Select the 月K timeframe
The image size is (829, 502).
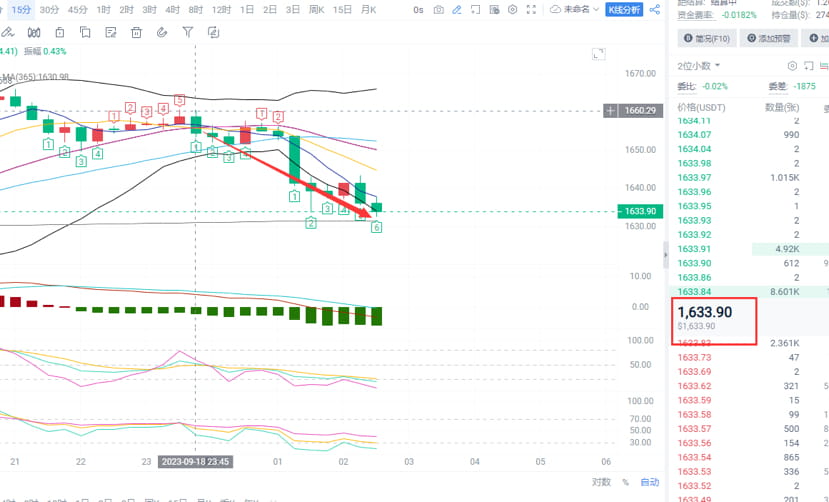click(368, 10)
